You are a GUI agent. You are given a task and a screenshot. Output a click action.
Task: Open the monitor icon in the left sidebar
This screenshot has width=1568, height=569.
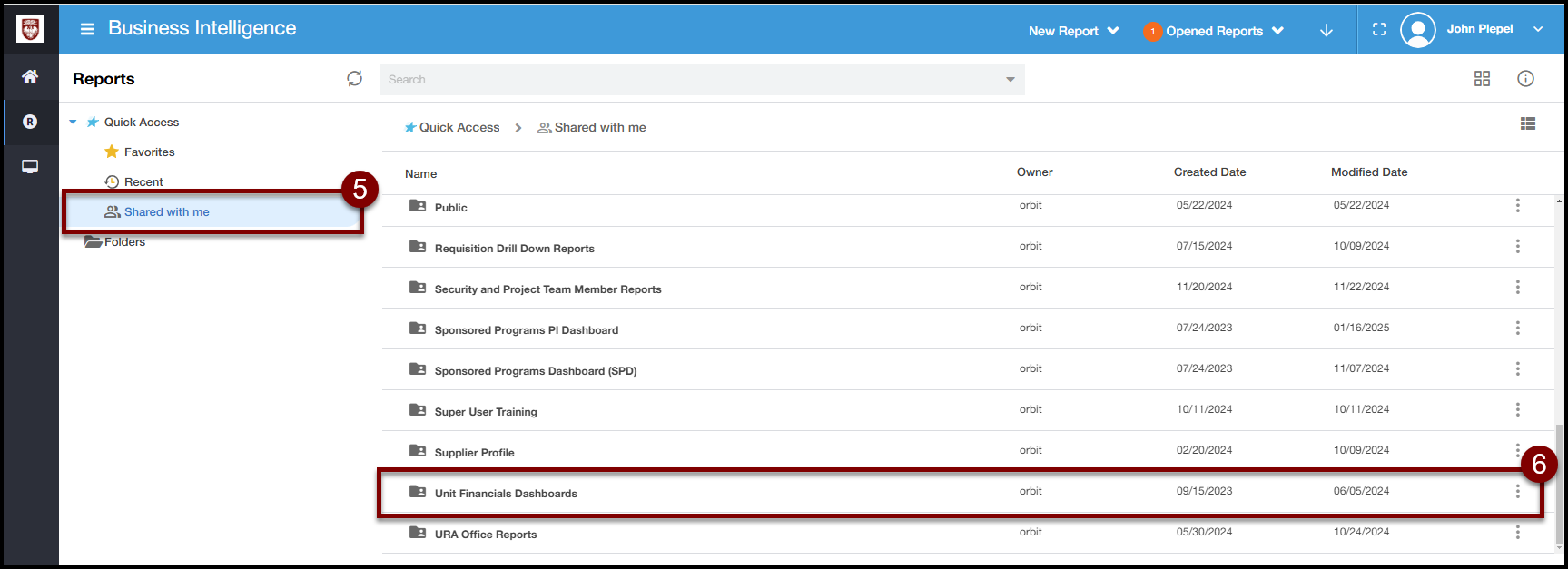(x=30, y=166)
